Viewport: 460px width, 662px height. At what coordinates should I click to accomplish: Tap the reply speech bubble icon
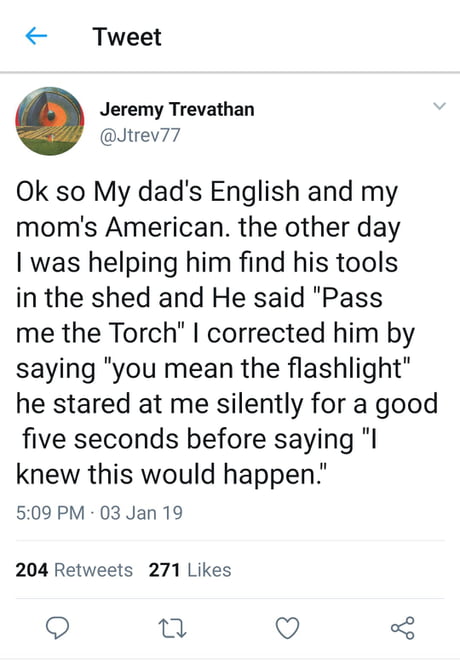(57, 628)
